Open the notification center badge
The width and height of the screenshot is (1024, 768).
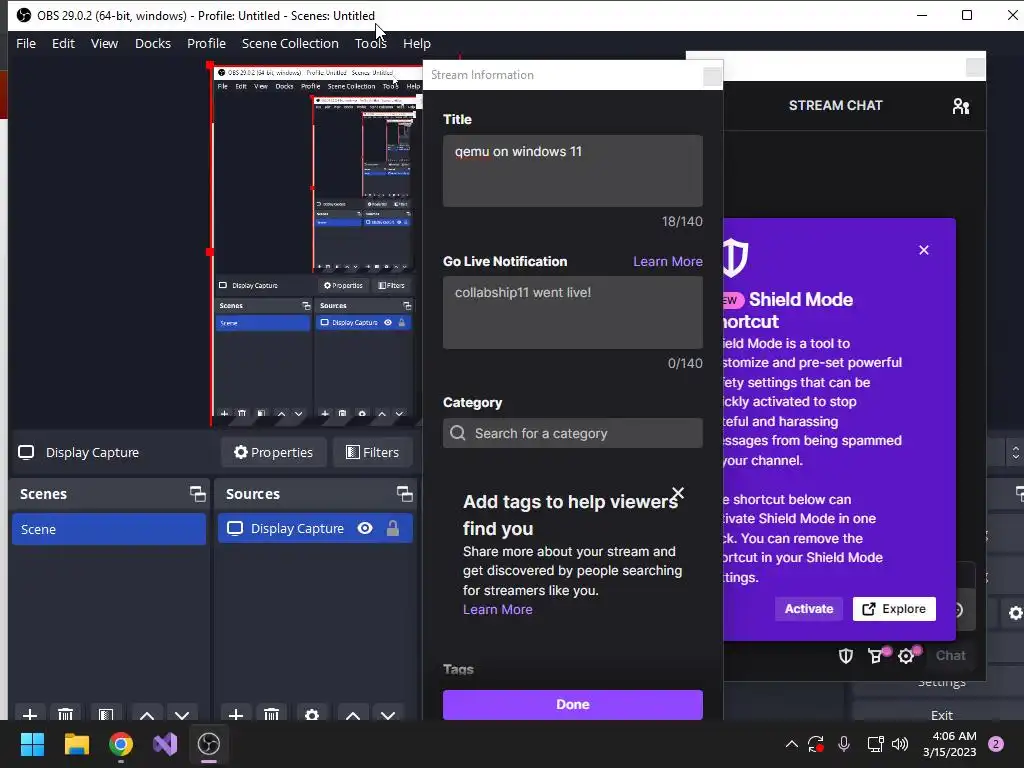tap(996, 744)
